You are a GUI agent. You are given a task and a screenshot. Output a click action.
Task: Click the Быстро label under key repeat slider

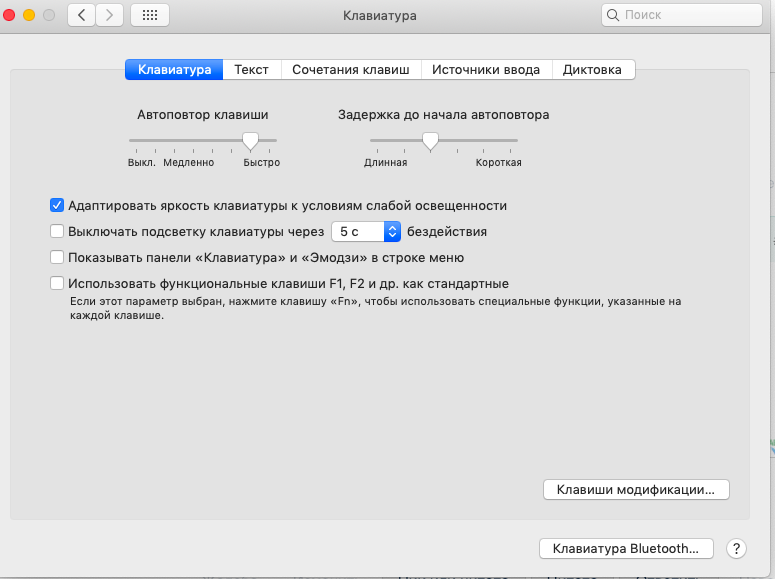[x=261, y=163]
